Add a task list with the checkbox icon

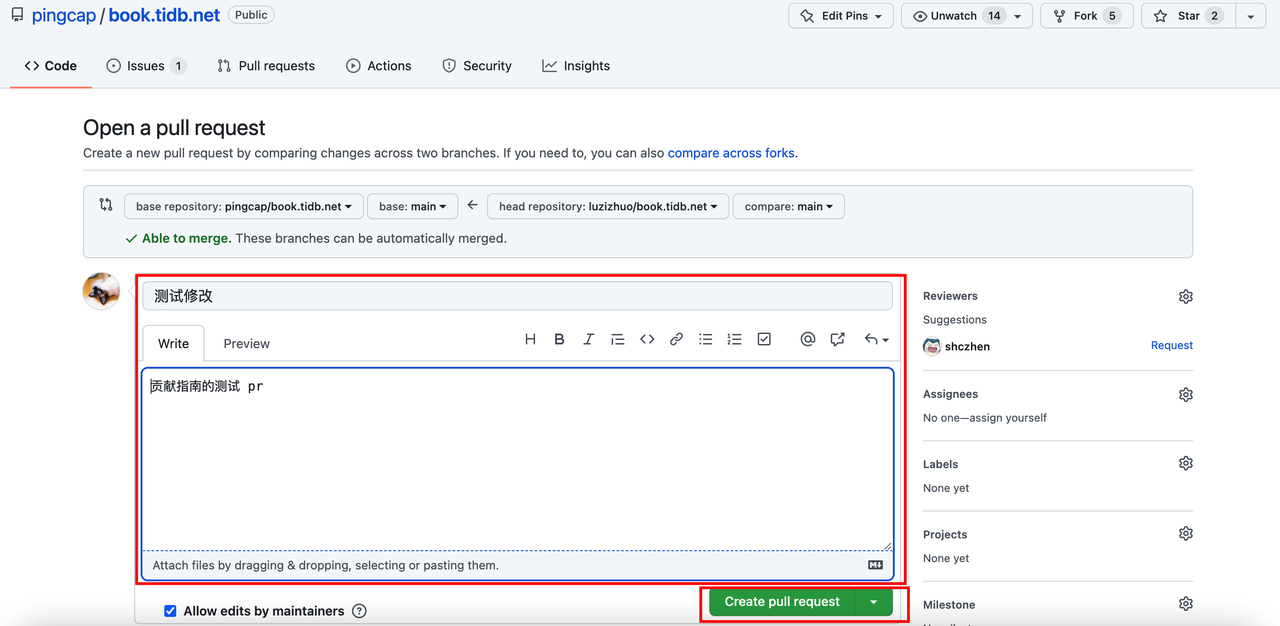coord(764,340)
